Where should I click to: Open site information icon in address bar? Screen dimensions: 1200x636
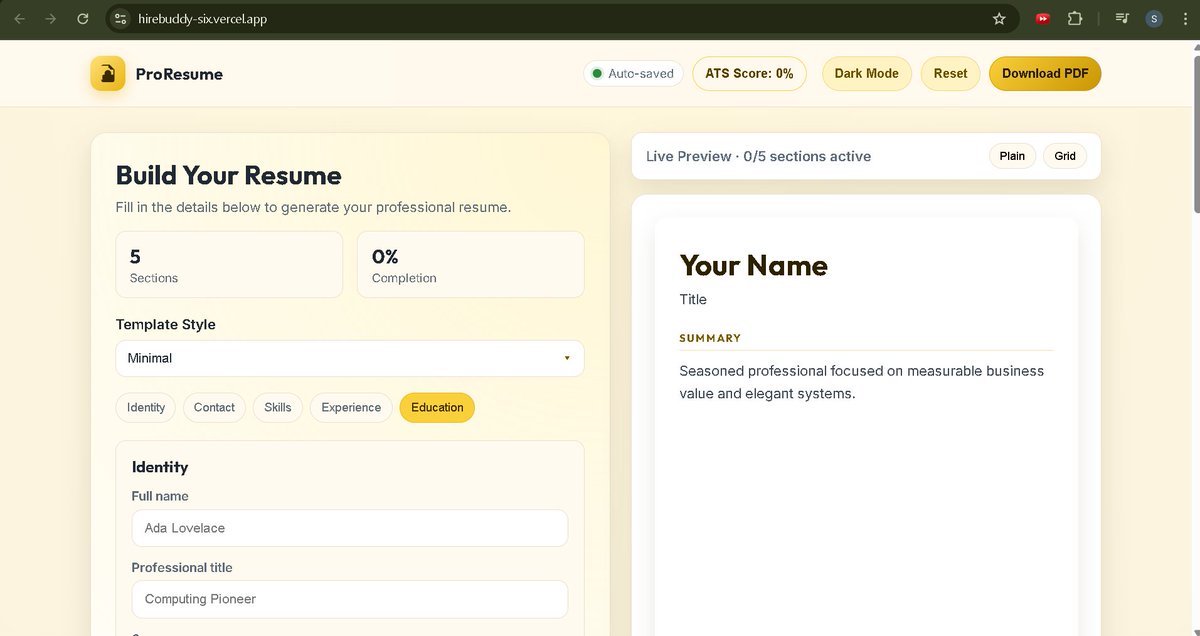121,18
